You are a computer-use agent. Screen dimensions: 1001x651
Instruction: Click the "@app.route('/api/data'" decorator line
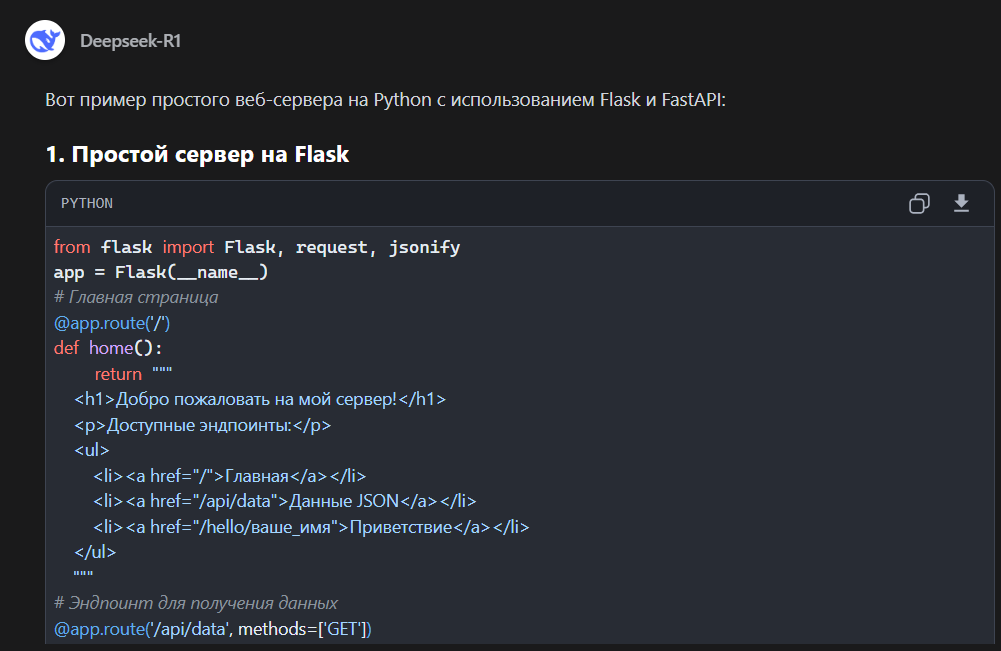pyautogui.click(x=212, y=629)
